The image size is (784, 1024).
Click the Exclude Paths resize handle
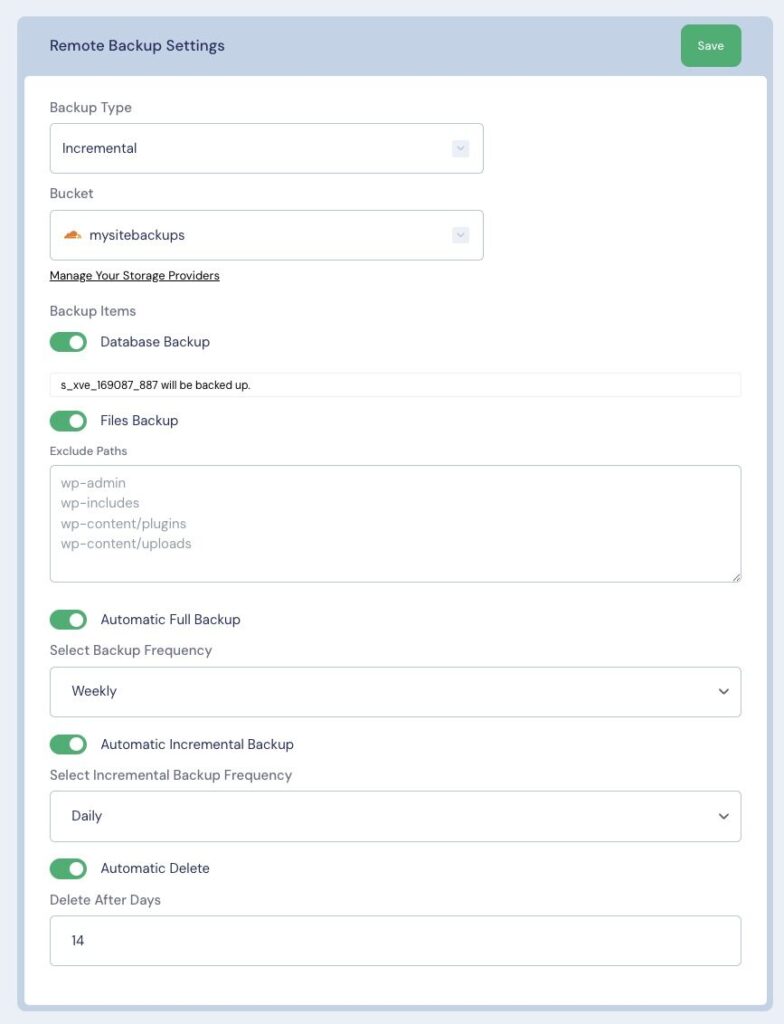point(737,578)
